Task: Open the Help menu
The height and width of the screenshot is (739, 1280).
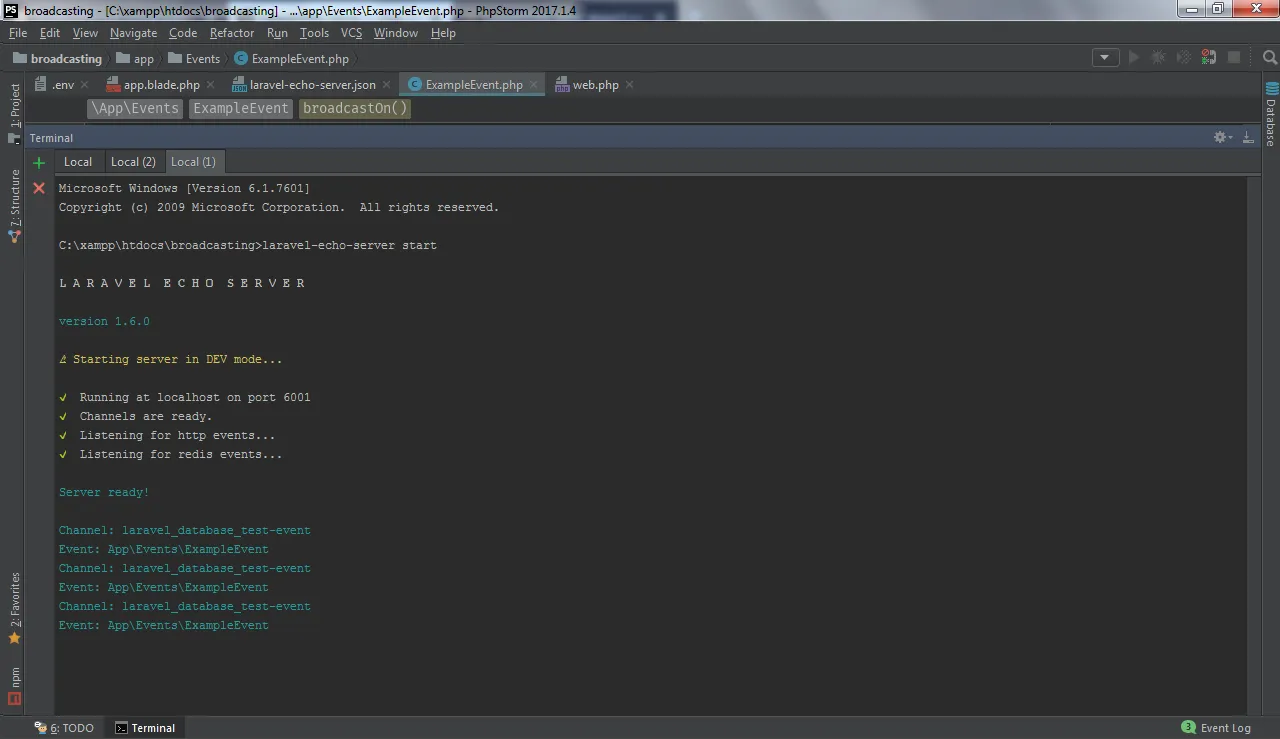Action: [x=443, y=33]
